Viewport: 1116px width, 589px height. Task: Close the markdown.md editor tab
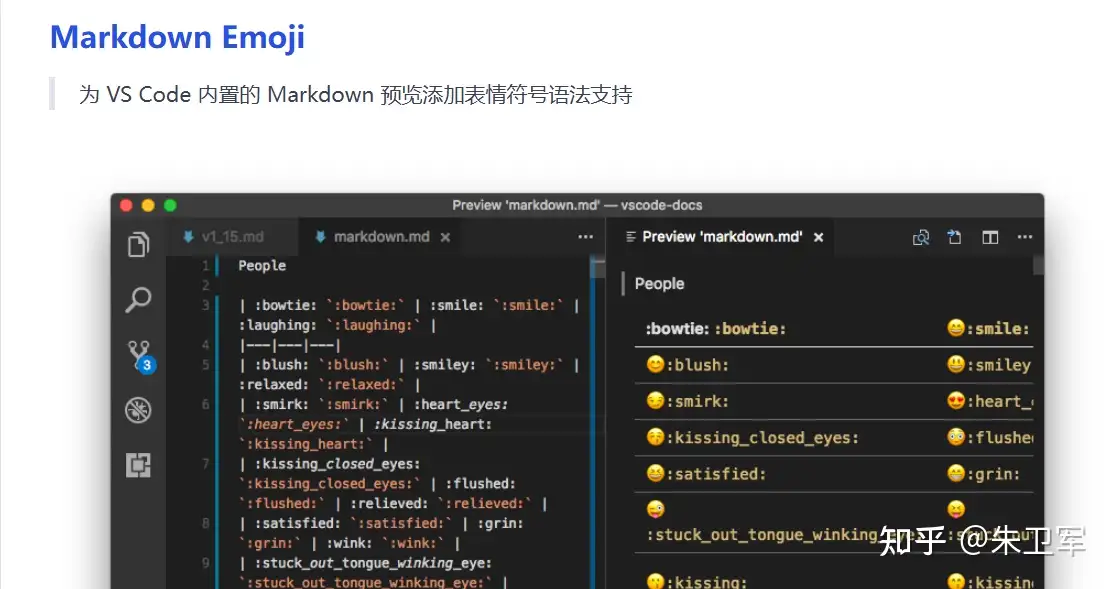[445, 238]
